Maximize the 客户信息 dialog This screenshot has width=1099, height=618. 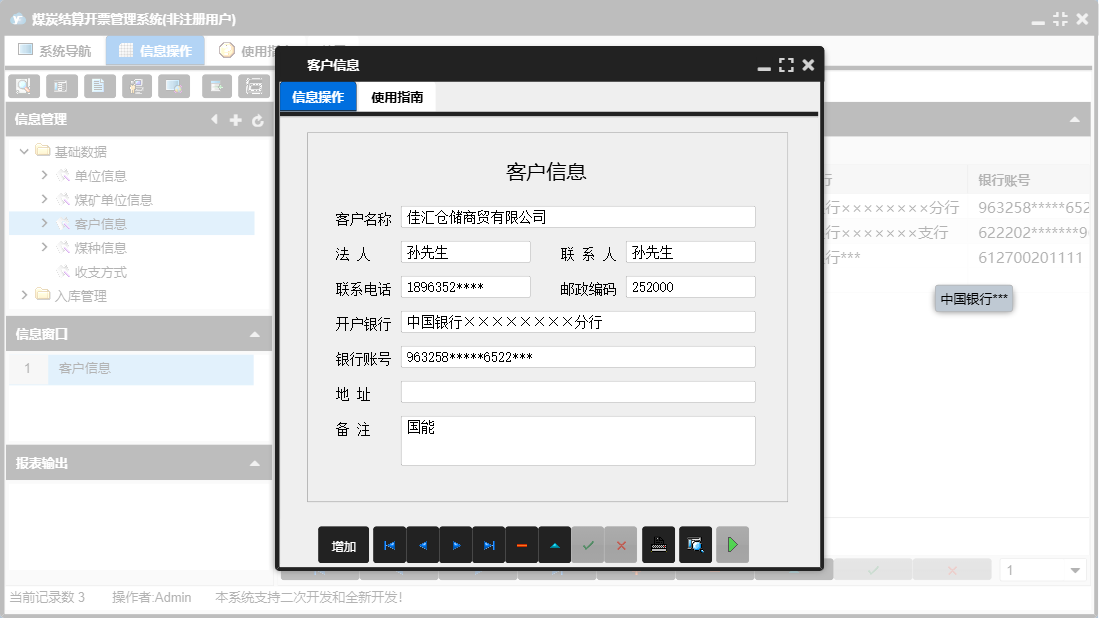point(786,65)
